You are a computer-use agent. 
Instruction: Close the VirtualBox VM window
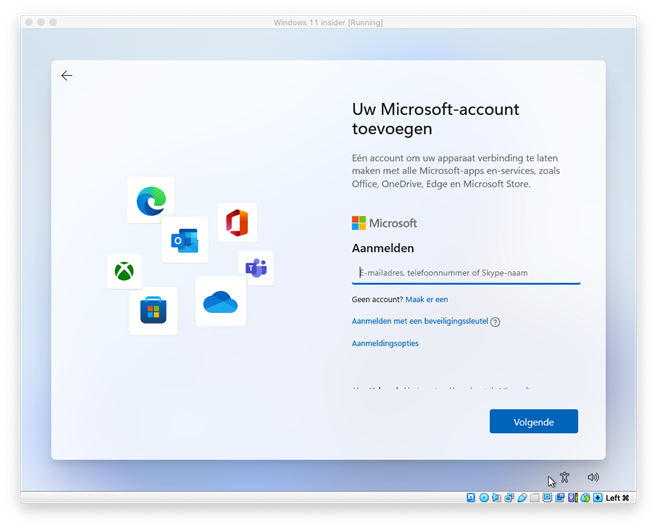click(29, 22)
